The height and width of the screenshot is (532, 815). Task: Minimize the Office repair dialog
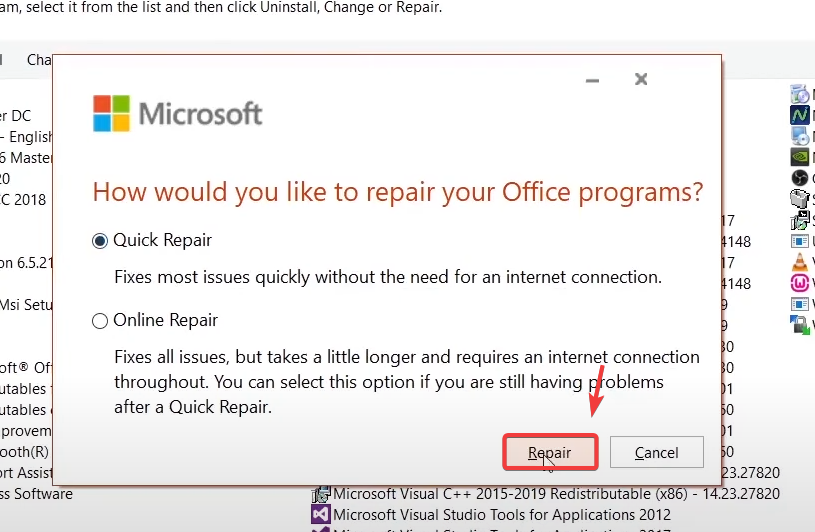(593, 80)
